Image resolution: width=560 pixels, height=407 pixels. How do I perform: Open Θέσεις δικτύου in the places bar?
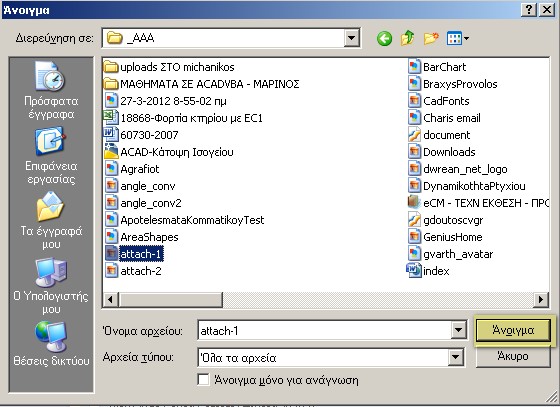pyautogui.click(x=51, y=344)
